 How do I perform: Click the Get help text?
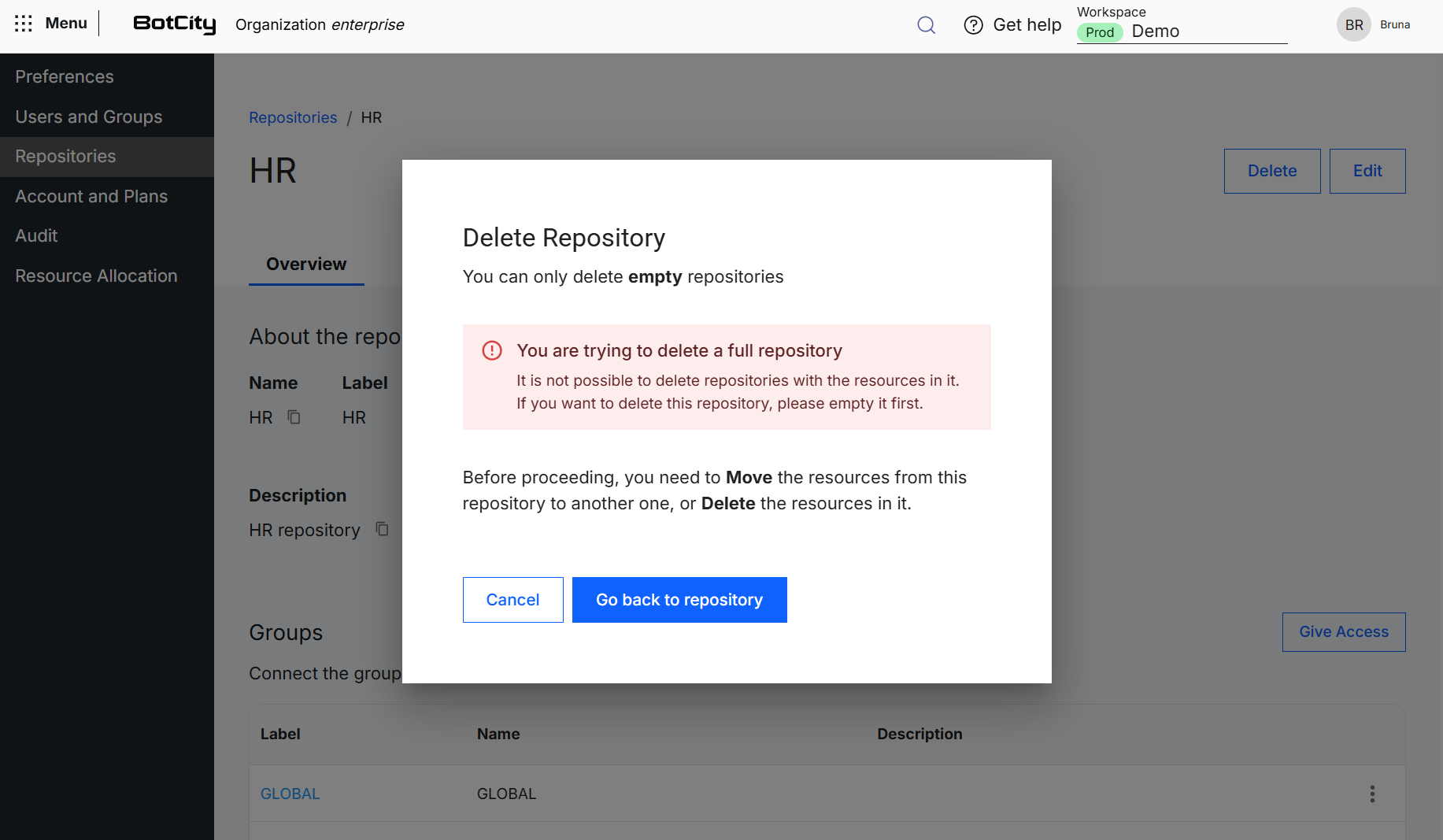pyautogui.click(x=1027, y=25)
